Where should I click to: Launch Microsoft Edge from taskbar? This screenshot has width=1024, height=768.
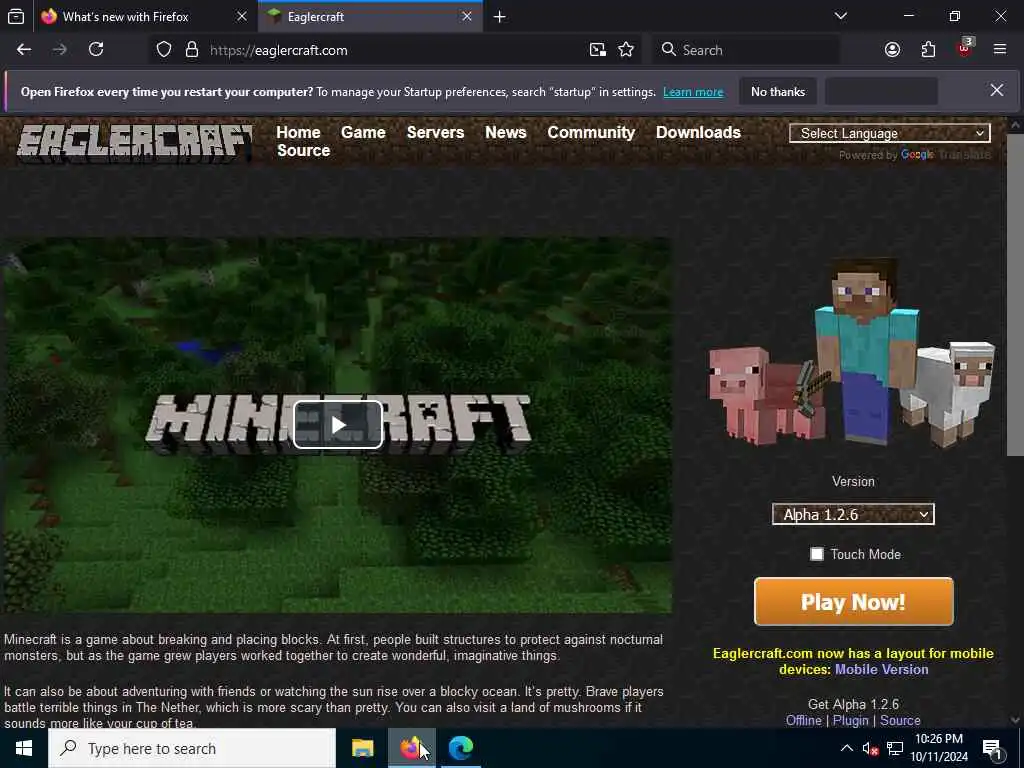pos(460,748)
